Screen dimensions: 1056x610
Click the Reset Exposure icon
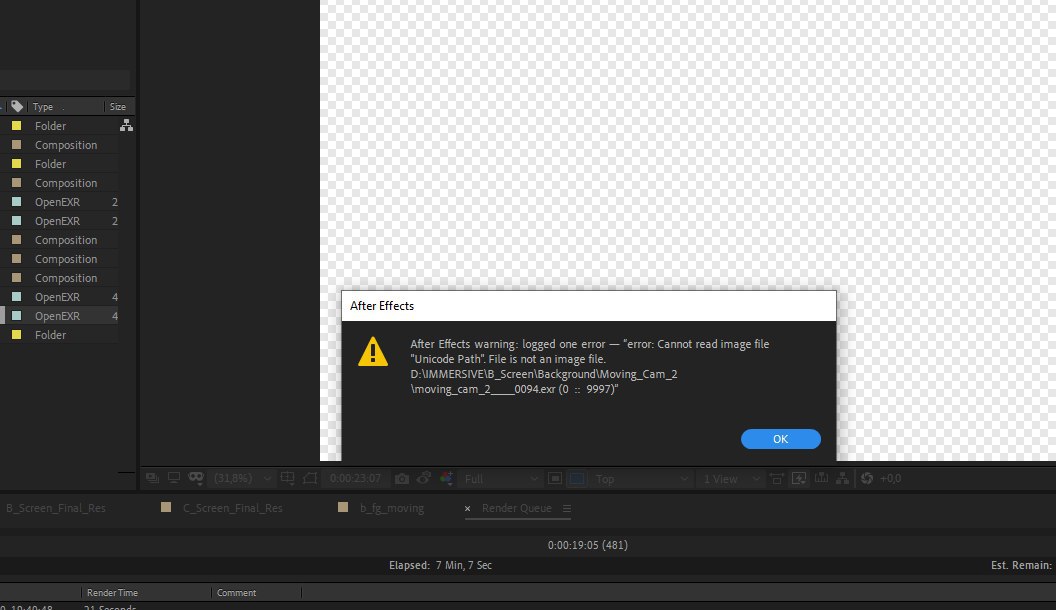click(867, 478)
